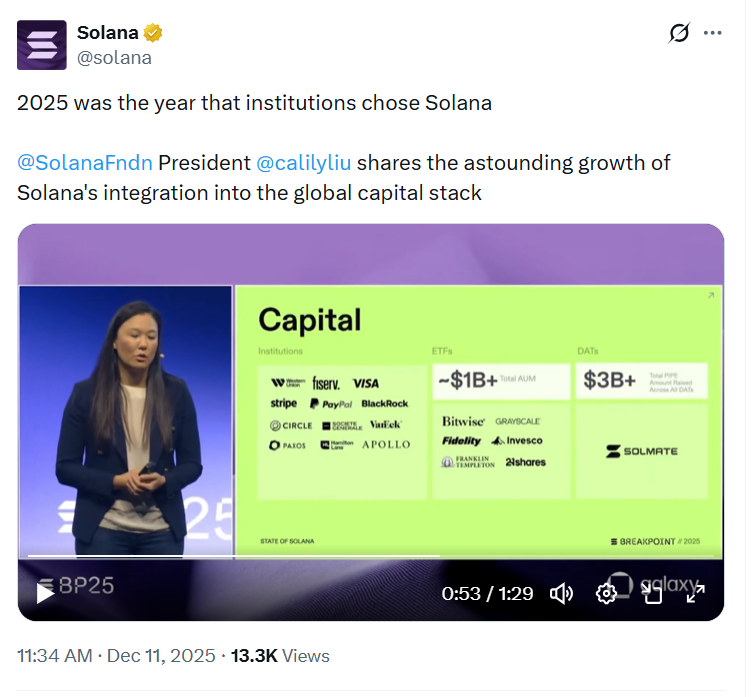The width and height of the screenshot is (751, 697).
Task: Open the @solana handle
Action: (x=114, y=57)
